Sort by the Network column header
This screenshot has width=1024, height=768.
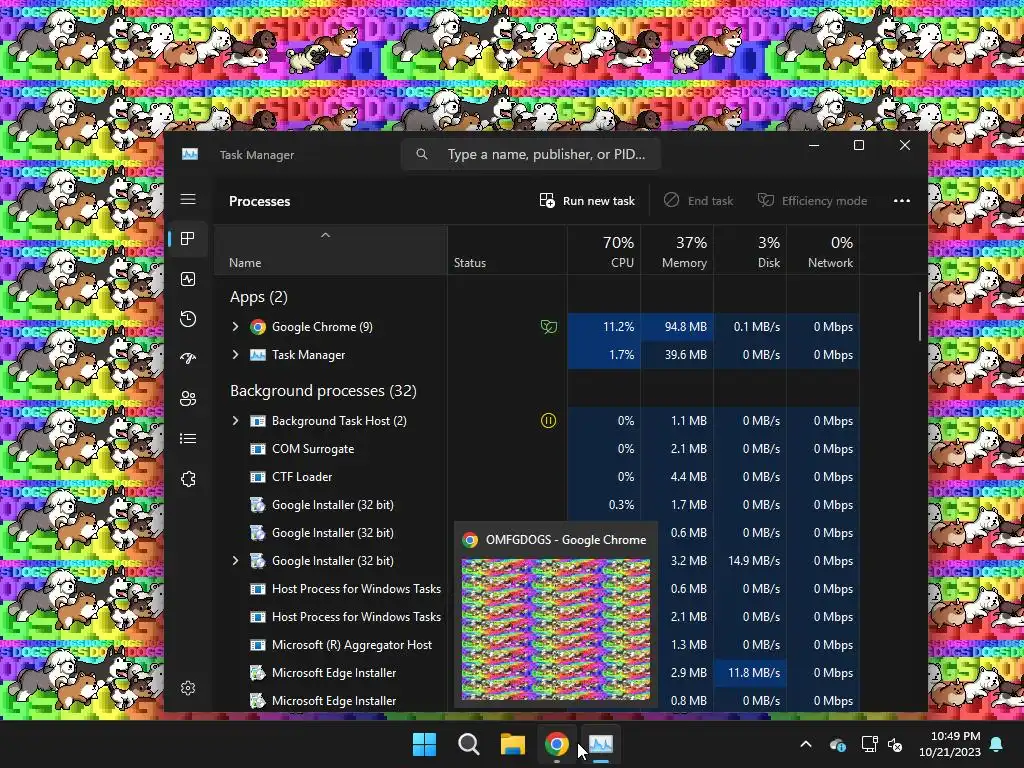pos(824,250)
